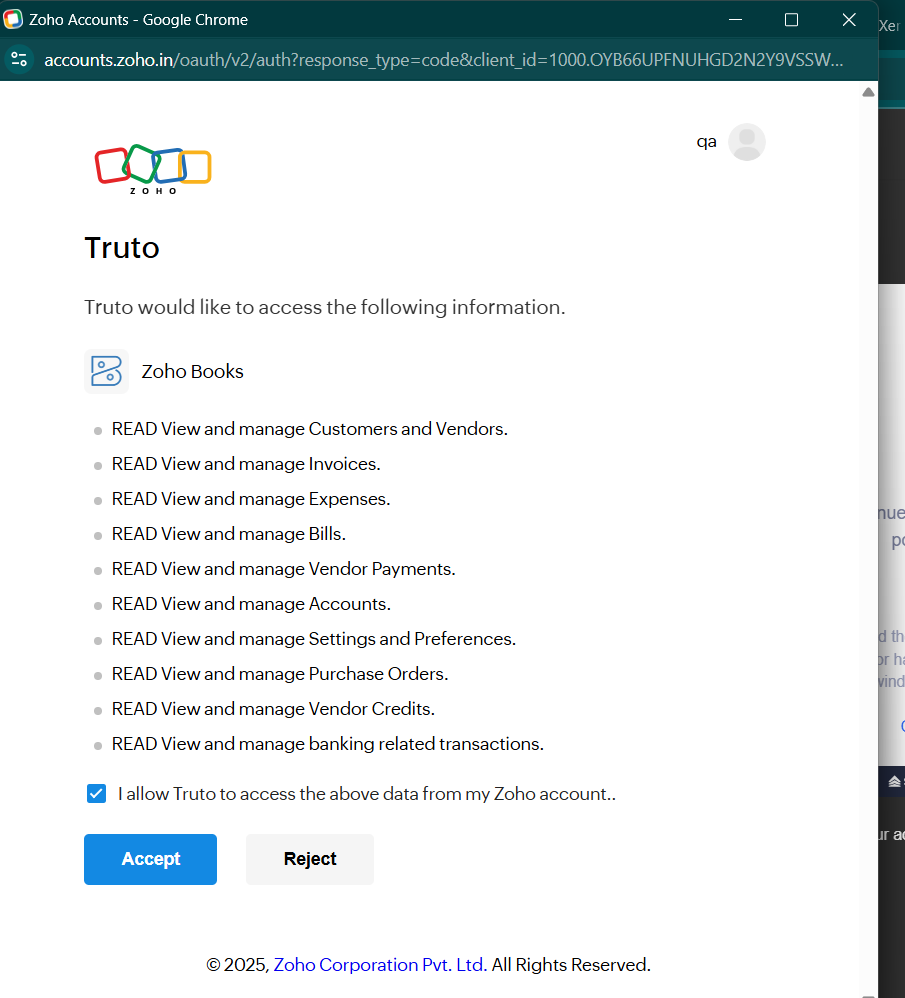Minimize the Zoho Accounts window

(x=736, y=20)
